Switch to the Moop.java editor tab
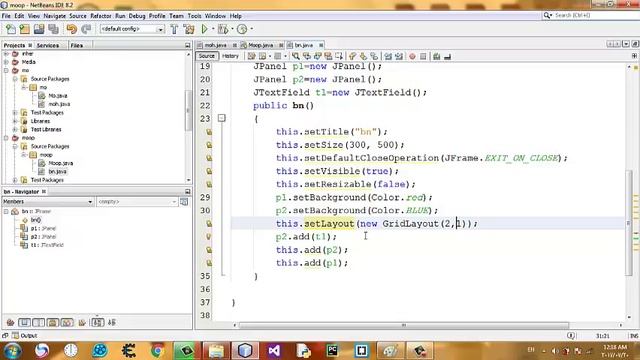Screen dimensions: 640x360 tap(260, 45)
